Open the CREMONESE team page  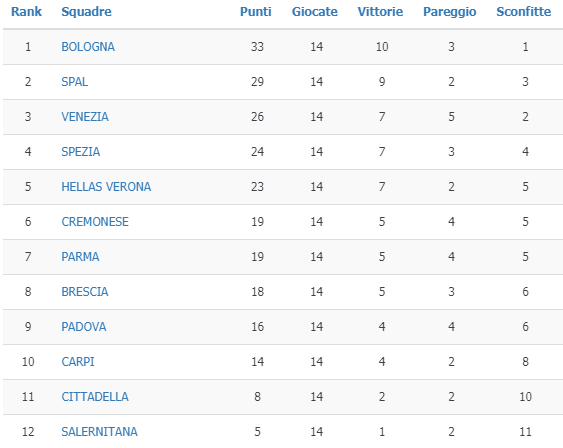point(95,222)
